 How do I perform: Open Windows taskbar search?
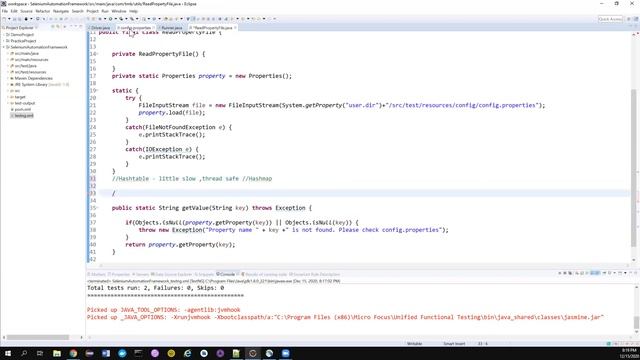24,353
